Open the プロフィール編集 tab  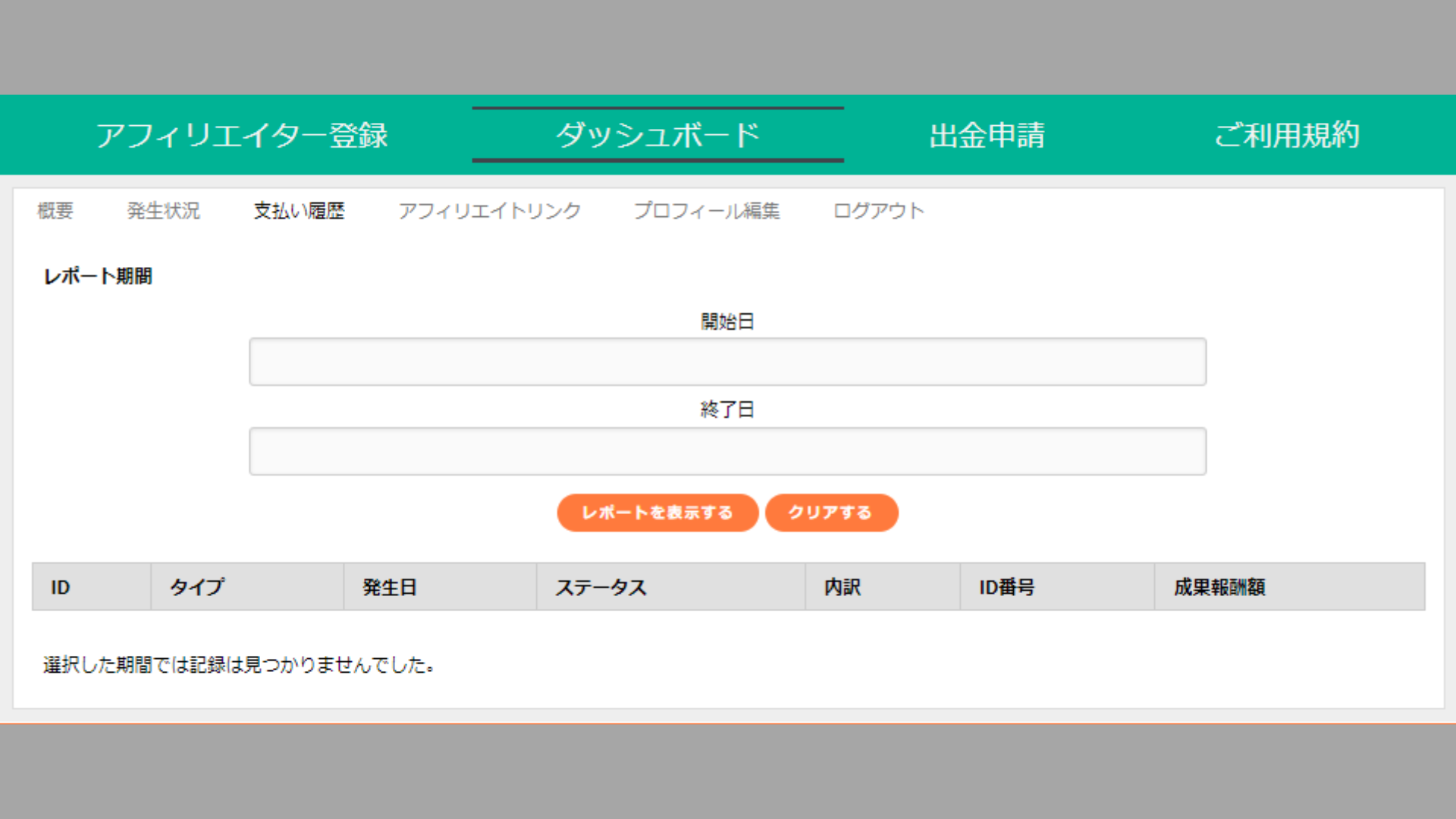[707, 210]
